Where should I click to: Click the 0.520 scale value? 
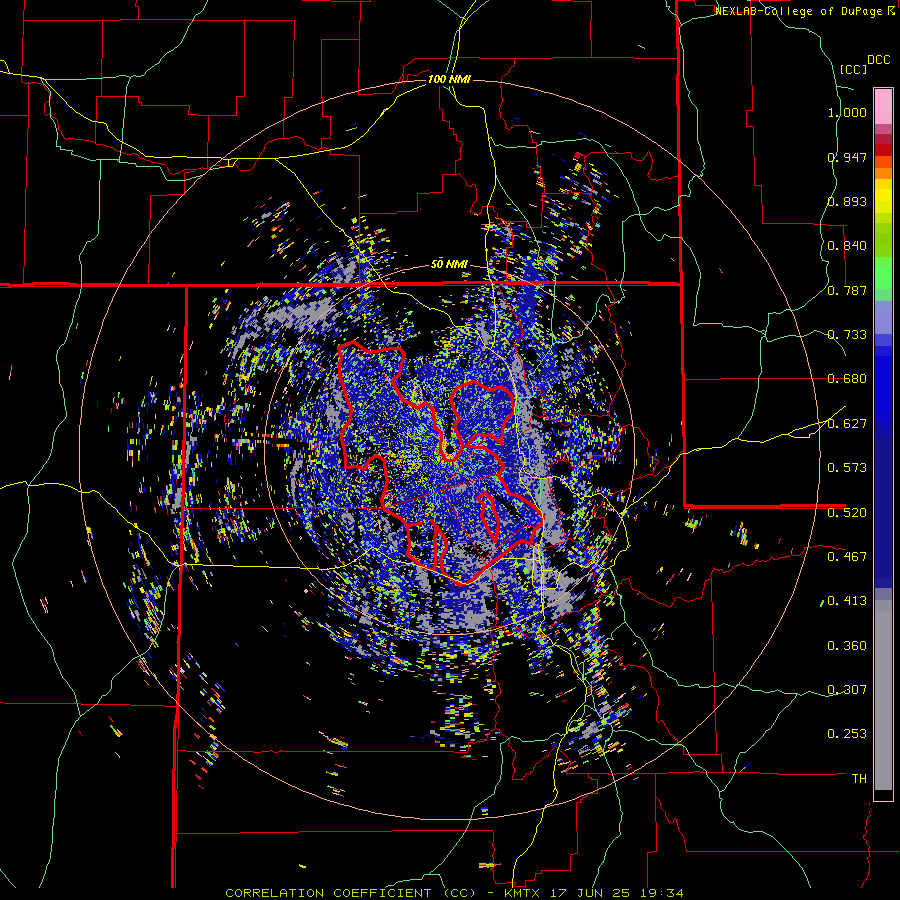point(847,513)
